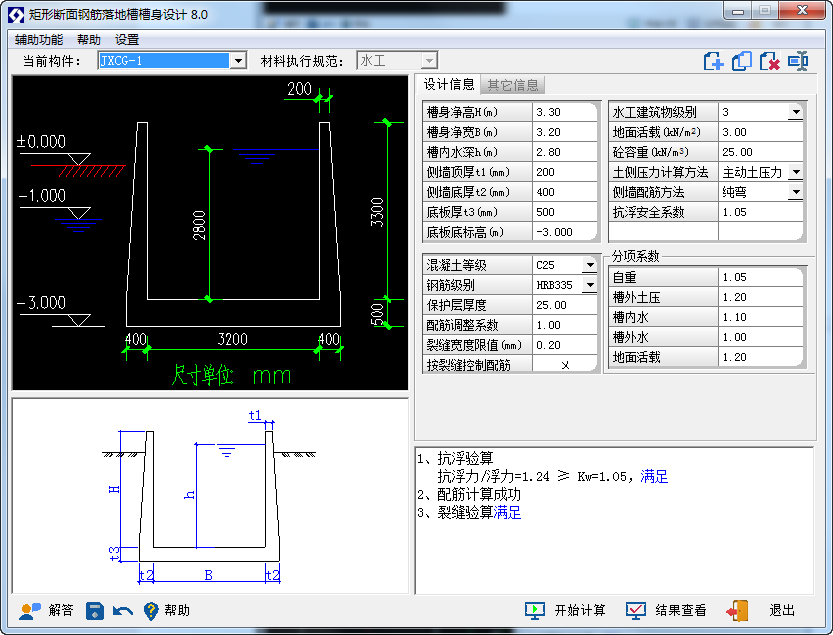
Task: Click the 抗浮安全系数 value field
Action: point(761,212)
